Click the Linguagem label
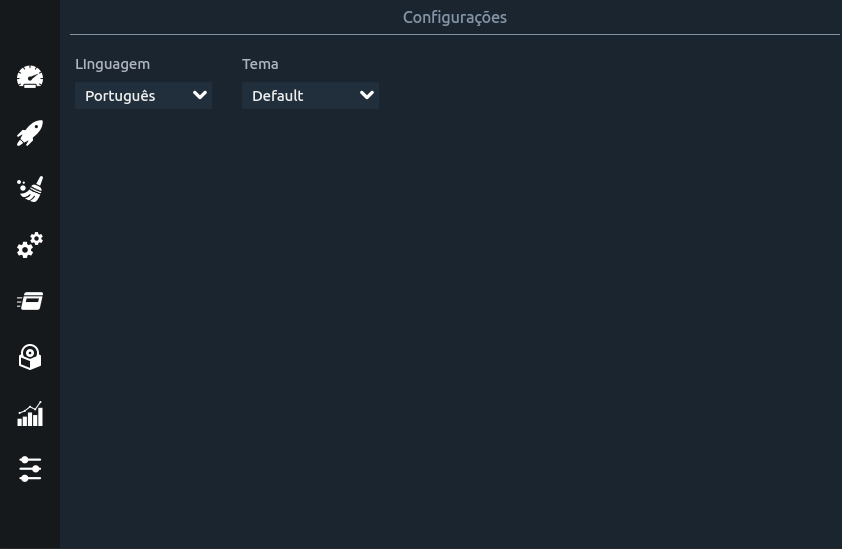 [x=112, y=64]
